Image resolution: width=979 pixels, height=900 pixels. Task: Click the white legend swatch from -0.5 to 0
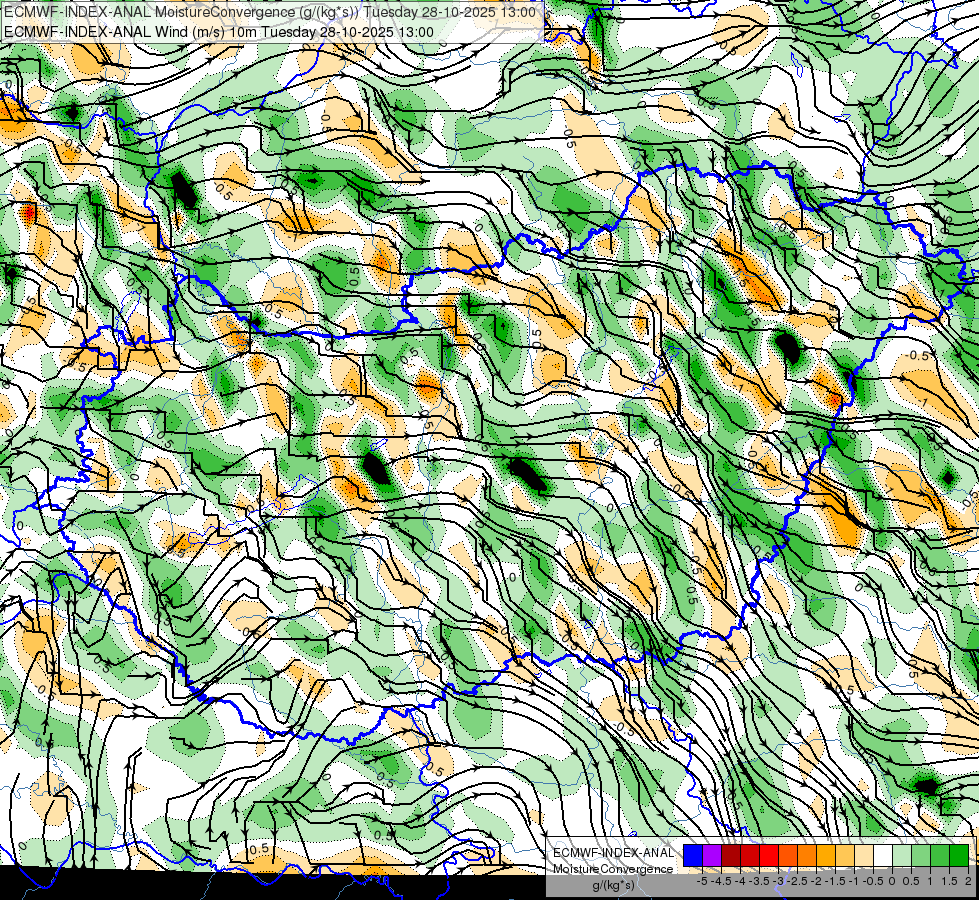[883, 856]
